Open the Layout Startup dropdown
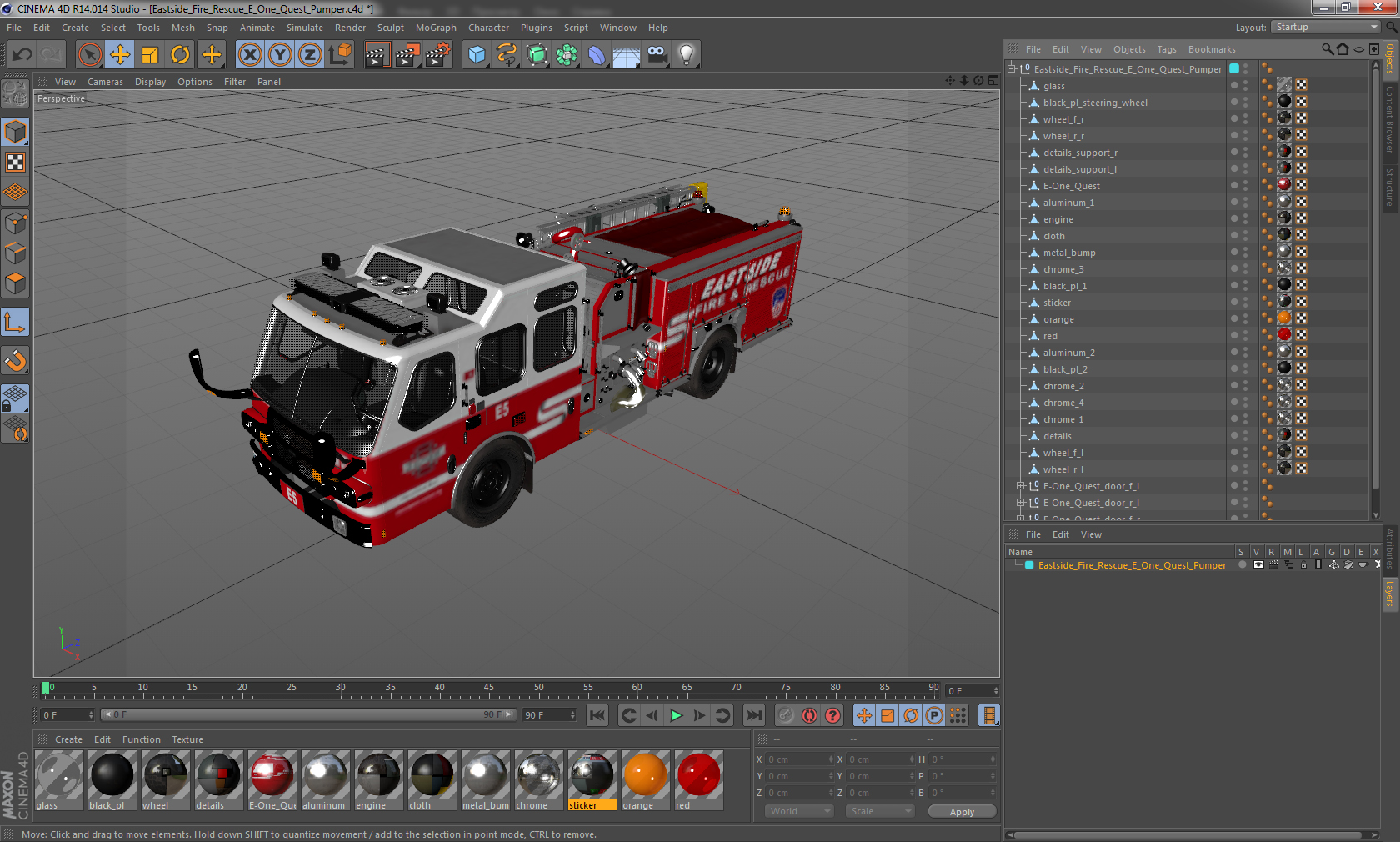This screenshot has height=842, width=1400. [1327, 27]
